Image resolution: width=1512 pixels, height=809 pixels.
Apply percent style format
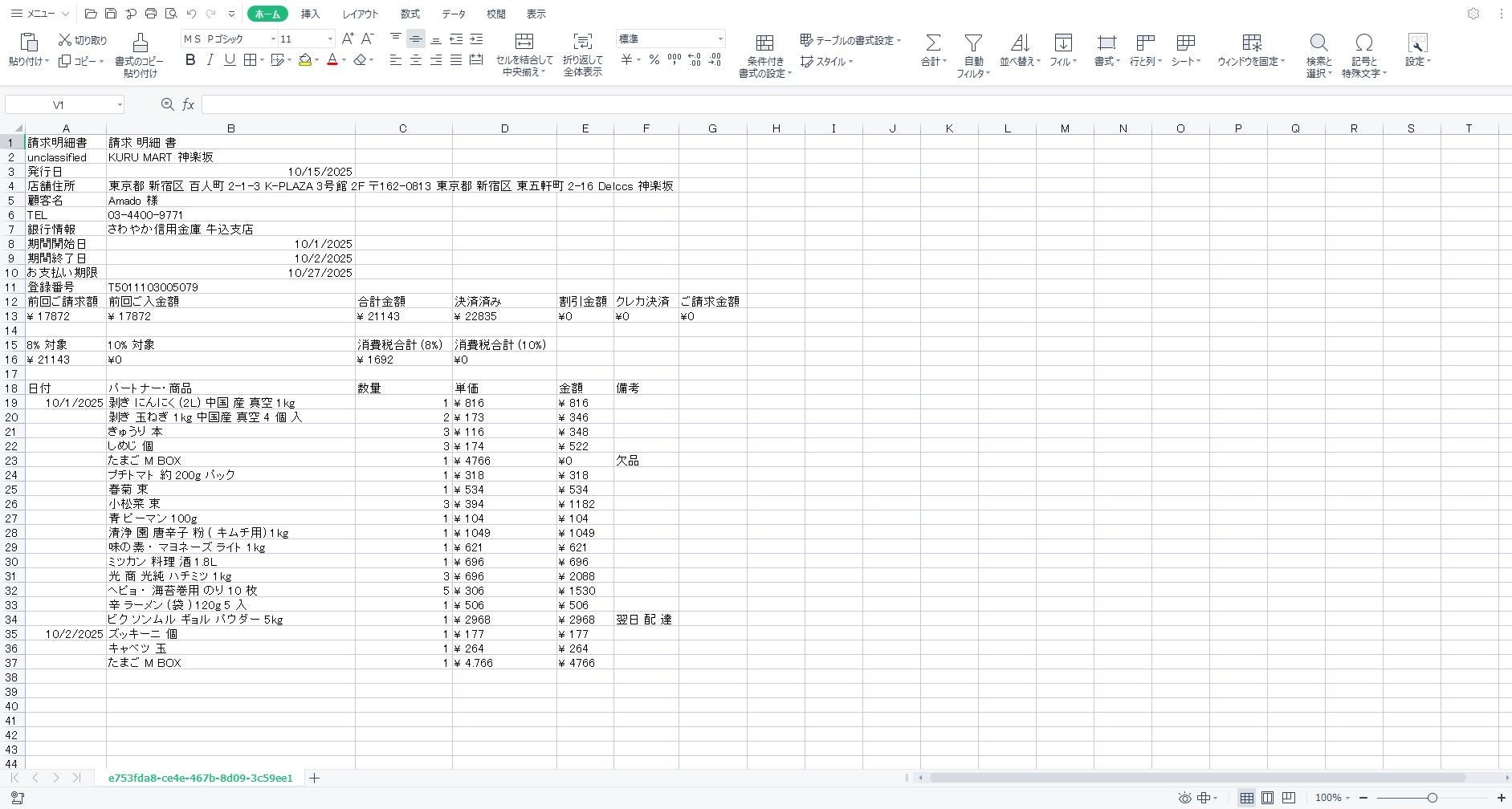654,60
